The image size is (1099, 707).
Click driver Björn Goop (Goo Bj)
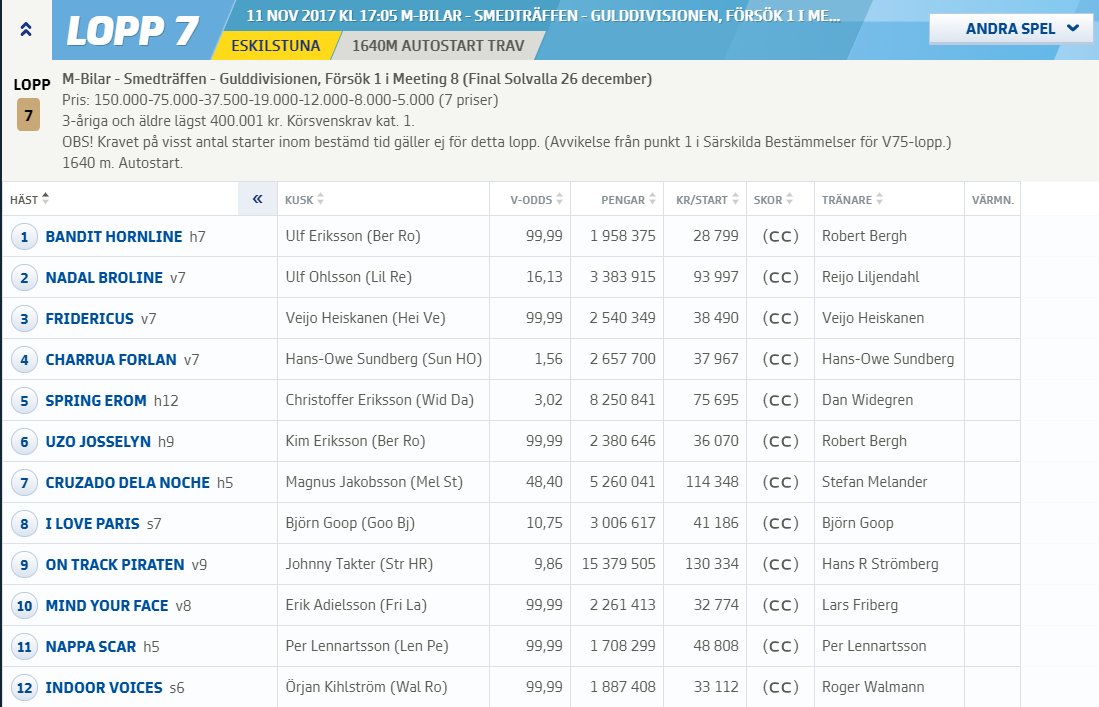[x=350, y=523]
